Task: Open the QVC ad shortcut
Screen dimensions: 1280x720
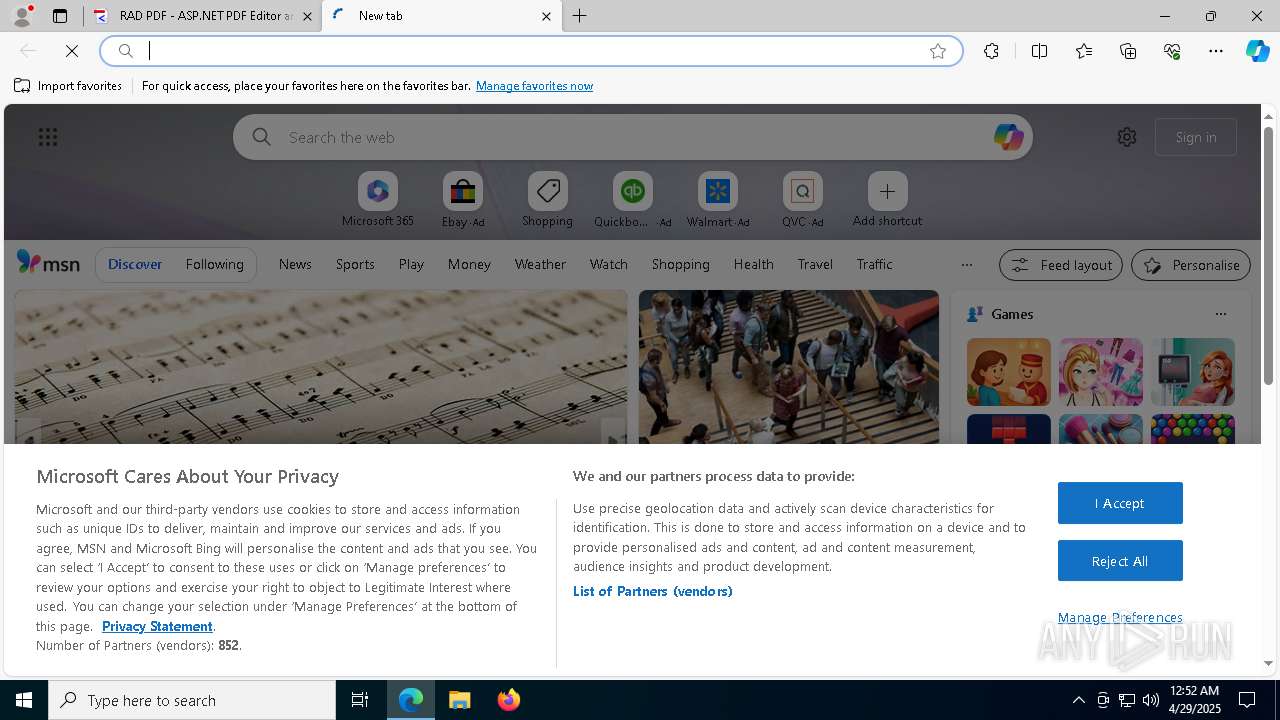Action: click(802, 200)
